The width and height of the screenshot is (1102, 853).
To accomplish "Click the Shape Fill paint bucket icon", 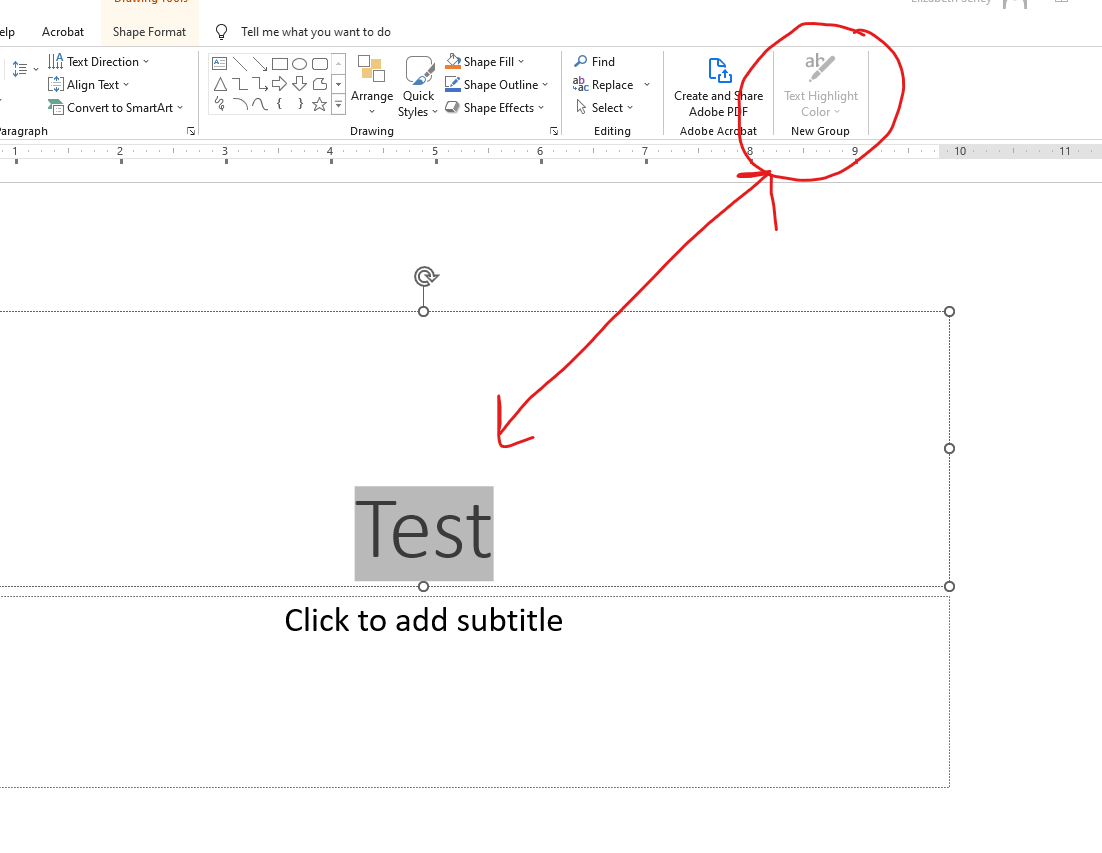I will pos(453,61).
